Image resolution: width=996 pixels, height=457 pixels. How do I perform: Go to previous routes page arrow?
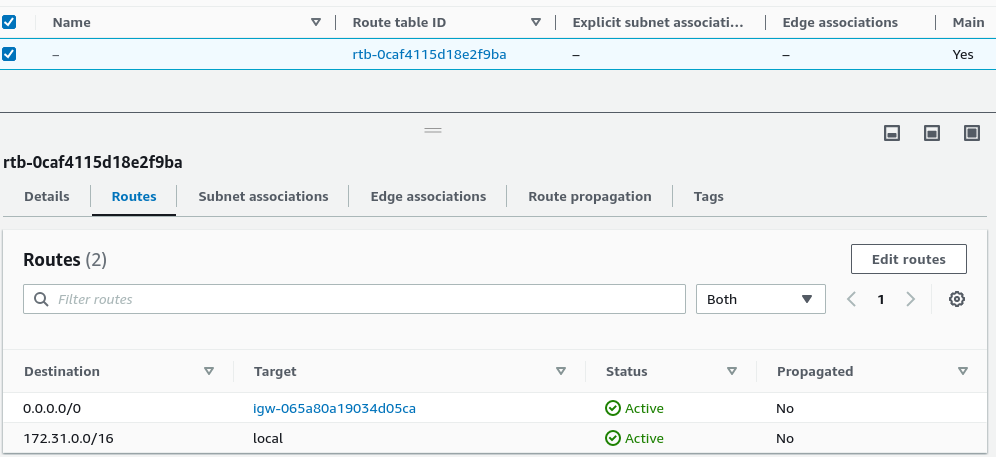point(852,299)
